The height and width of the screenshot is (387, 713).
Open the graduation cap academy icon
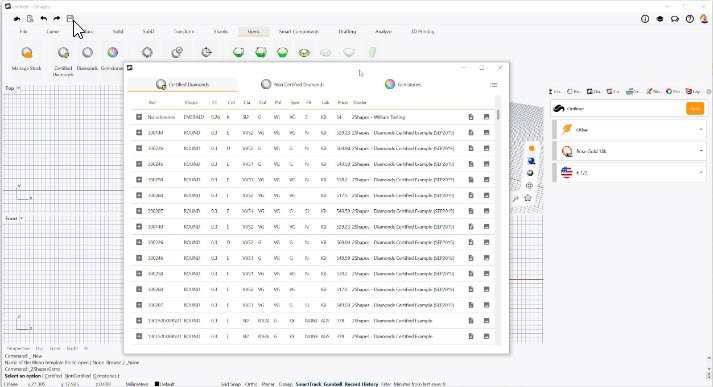pos(660,19)
